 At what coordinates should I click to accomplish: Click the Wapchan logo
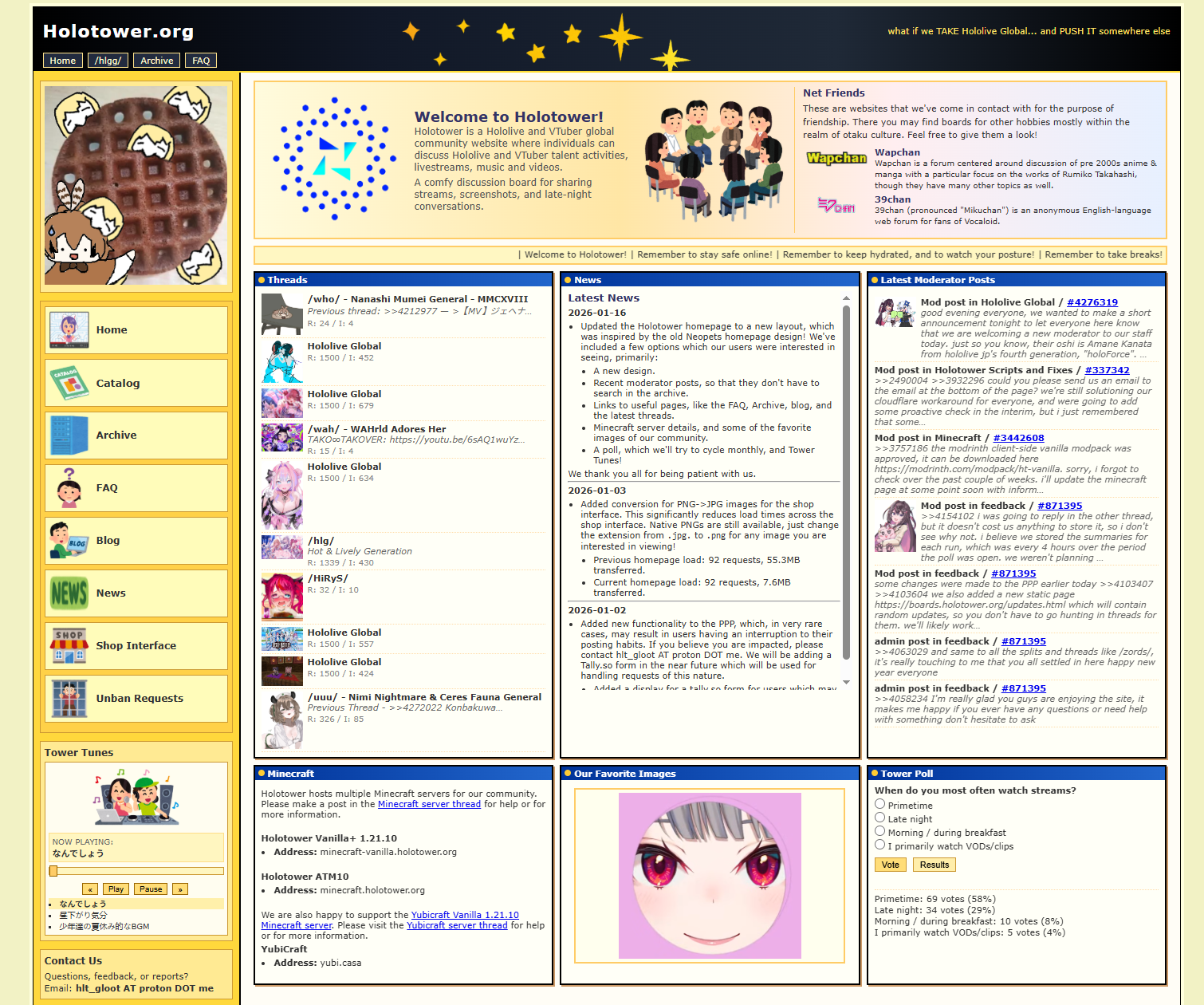click(x=836, y=158)
